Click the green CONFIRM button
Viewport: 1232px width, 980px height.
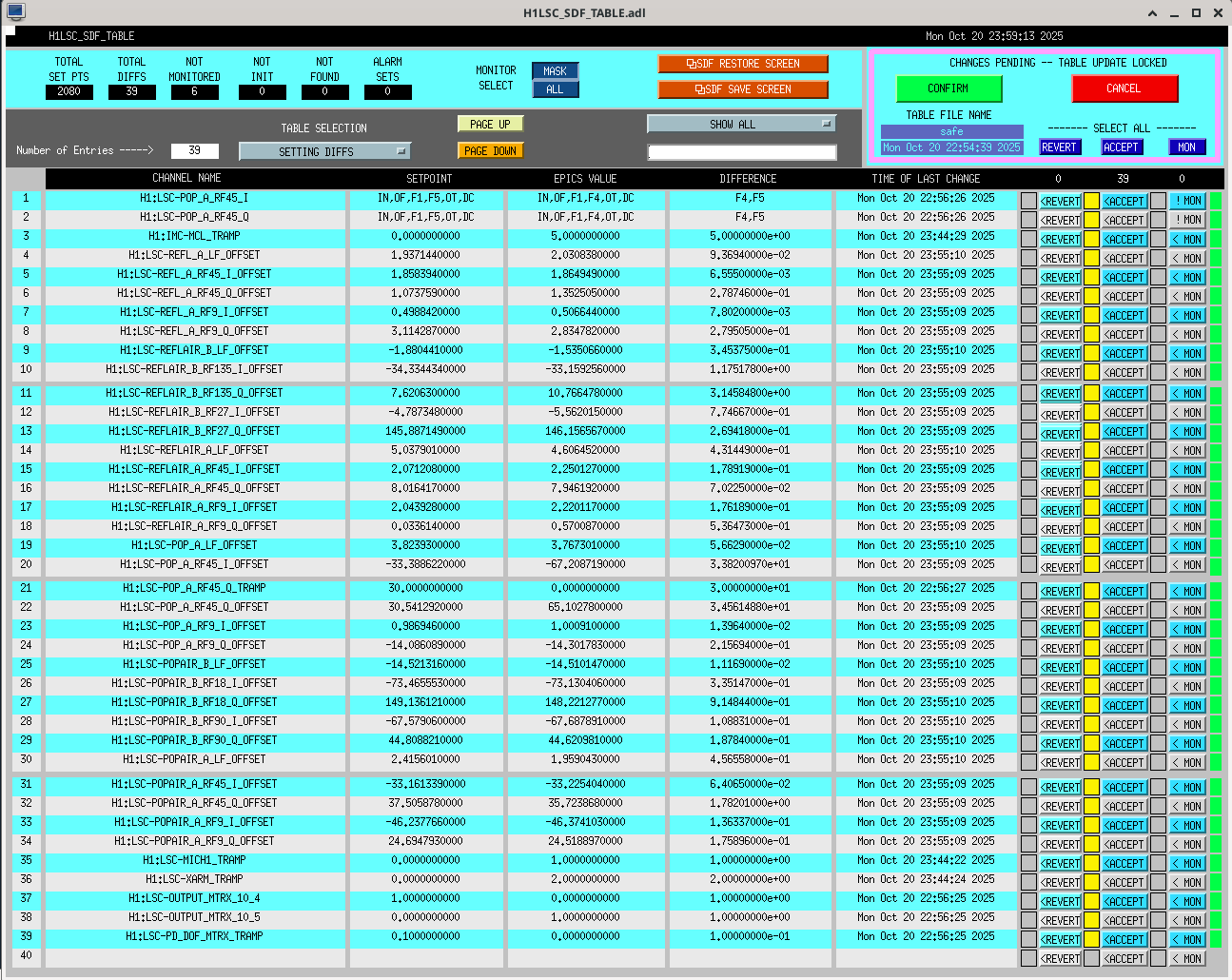coord(948,88)
